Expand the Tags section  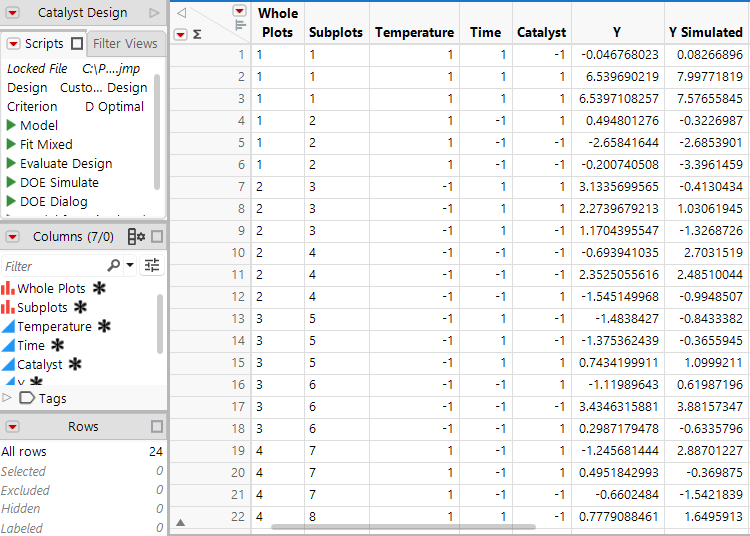[8, 398]
